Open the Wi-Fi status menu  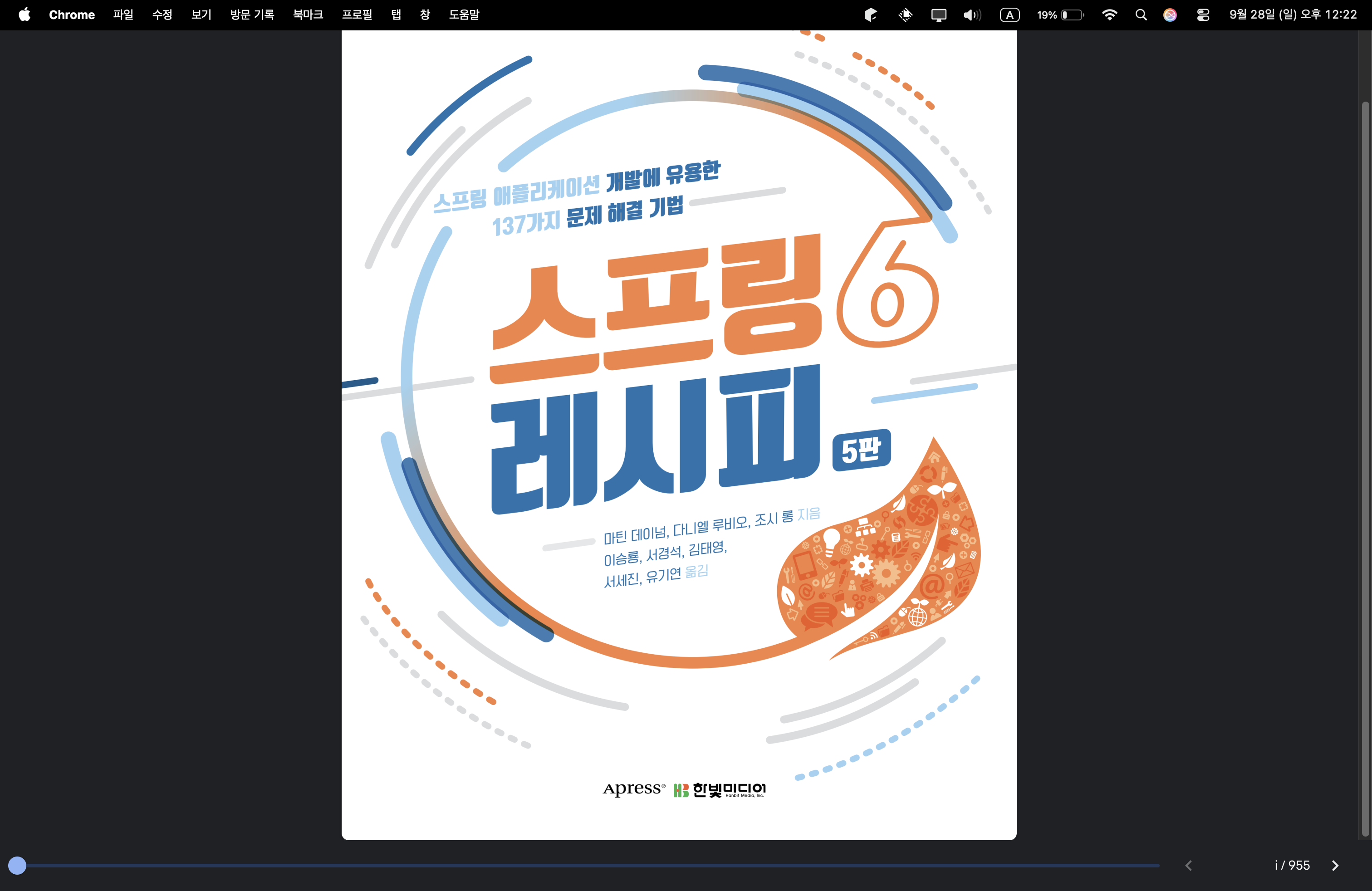pyautogui.click(x=1109, y=15)
